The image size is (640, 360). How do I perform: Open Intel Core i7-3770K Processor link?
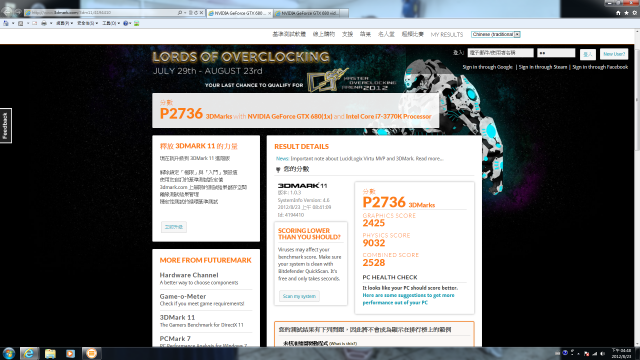pos(388,116)
